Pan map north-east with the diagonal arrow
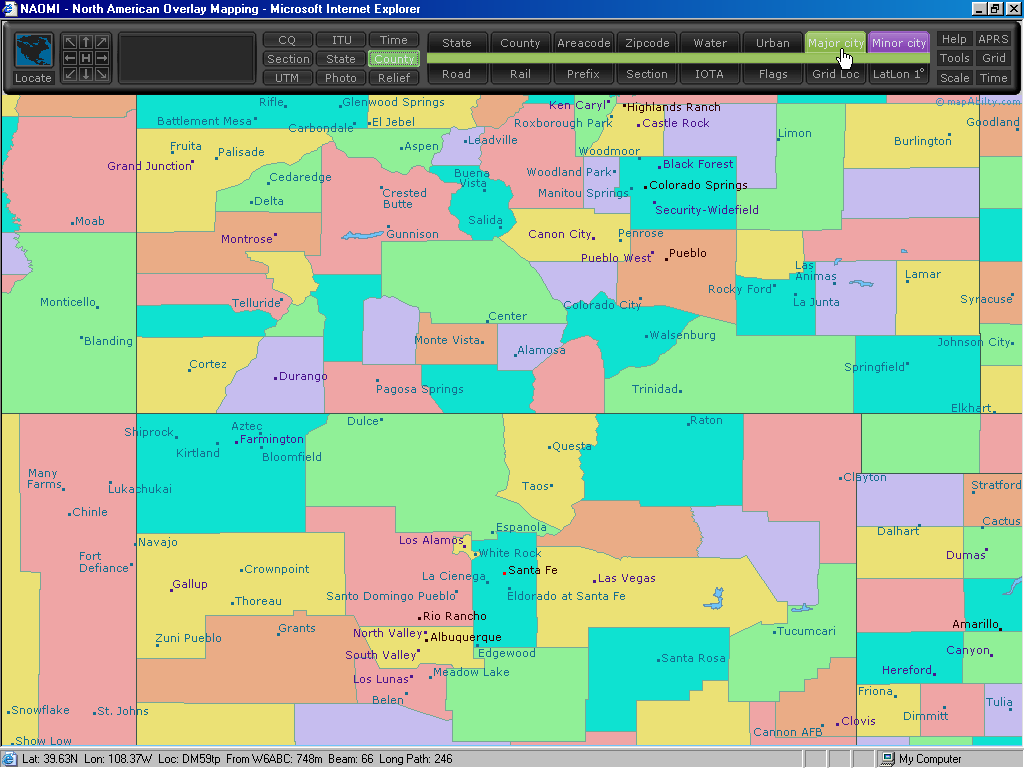Viewport: 1024px width, 768px height. click(x=102, y=42)
